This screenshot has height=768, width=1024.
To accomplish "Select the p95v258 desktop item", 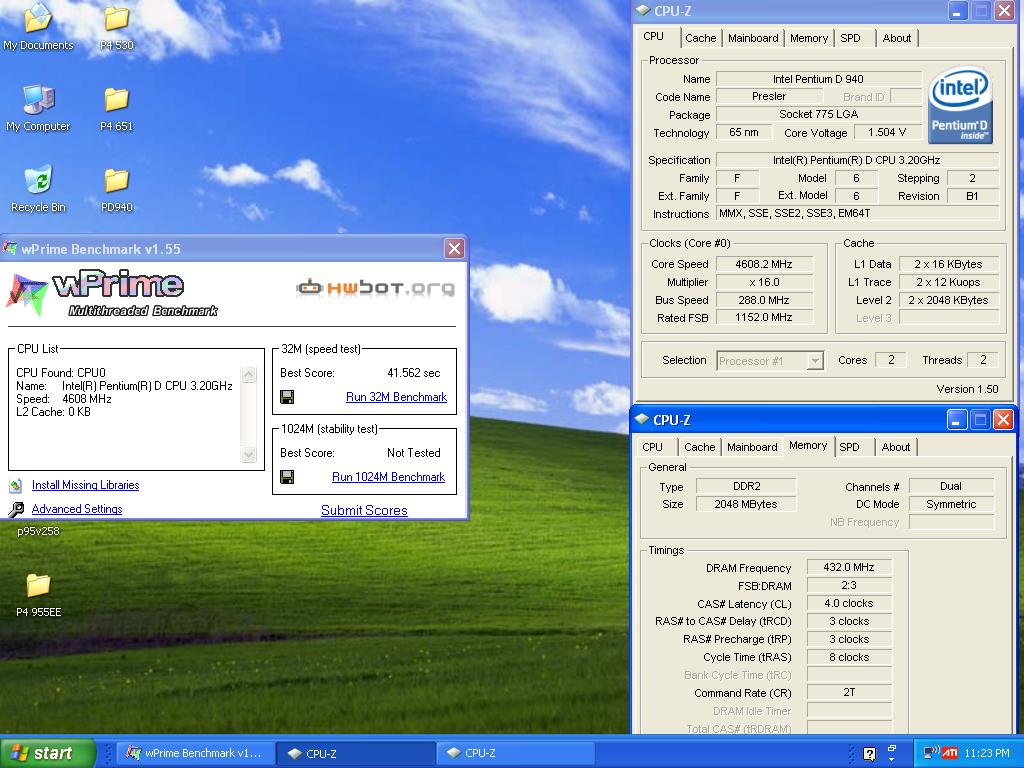I will tap(38, 531).
